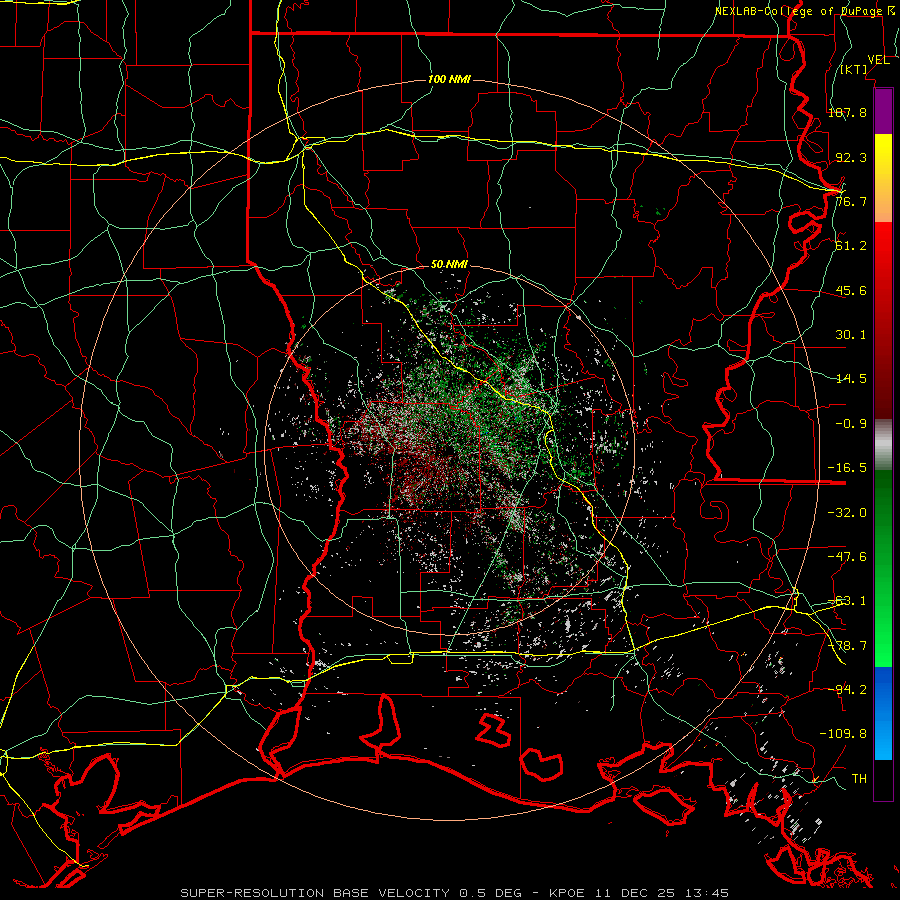Pick the gray near-zero segment of the color bar
The height and width of the screenshot is (900, 900).
(883, 445)
